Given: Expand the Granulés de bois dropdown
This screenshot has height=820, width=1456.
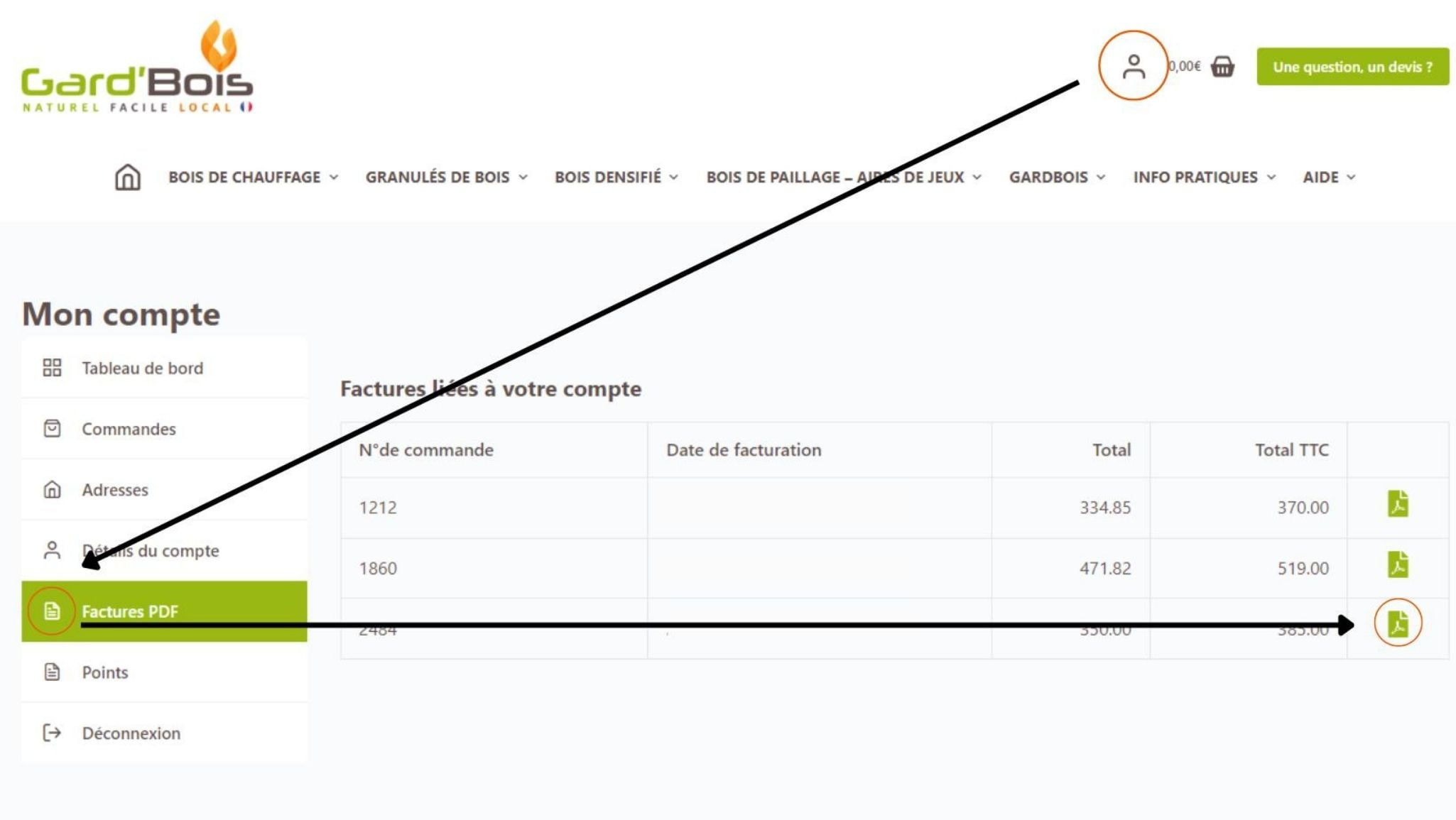Looking at the screenshot, I should click(446, 177).
